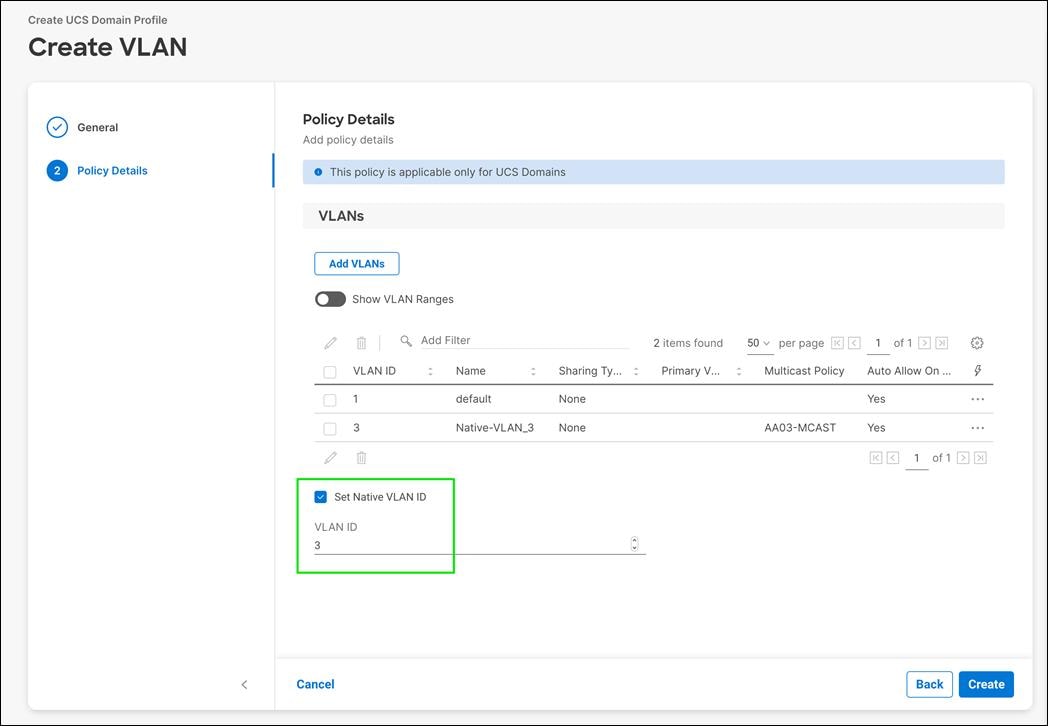The width and height of the screenshot is (1048, 726).
Task: Open the search icon in the Add Filter bar
Action: (x=403, y=340)
